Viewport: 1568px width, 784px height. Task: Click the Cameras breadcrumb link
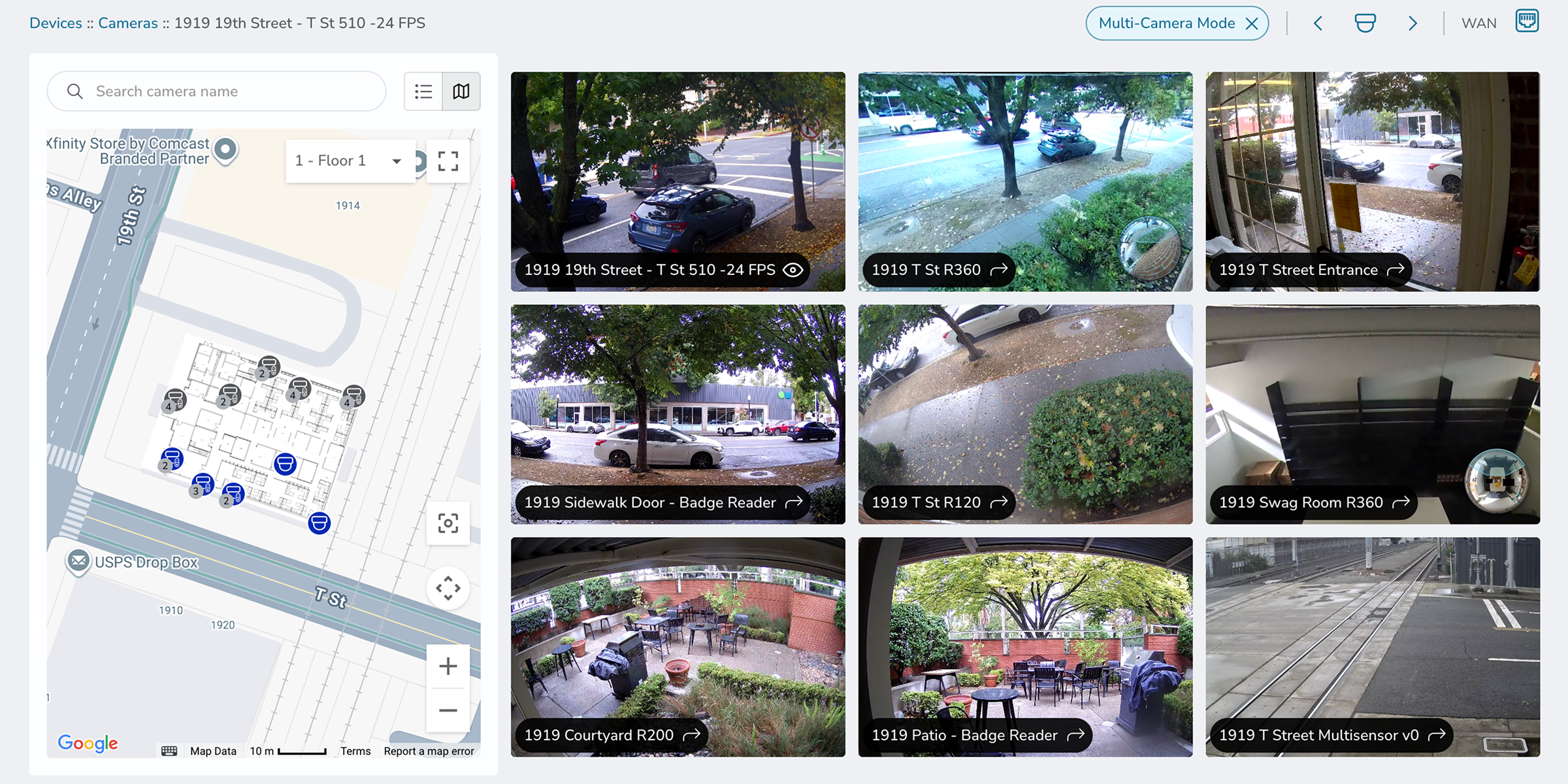pos(128,23)
